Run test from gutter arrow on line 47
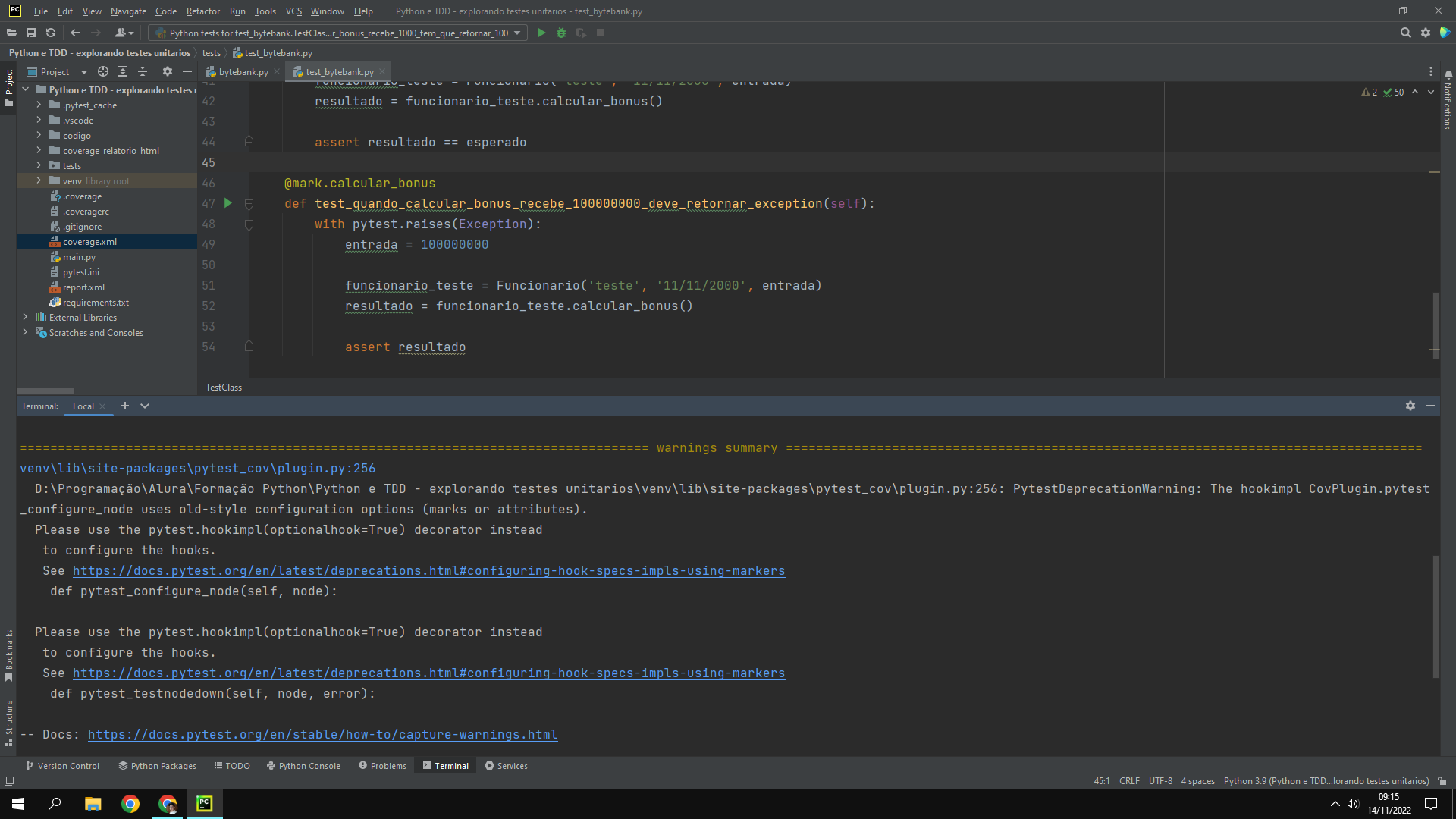The height and width of the screenshot is (819, 1456). pos(227,203)
